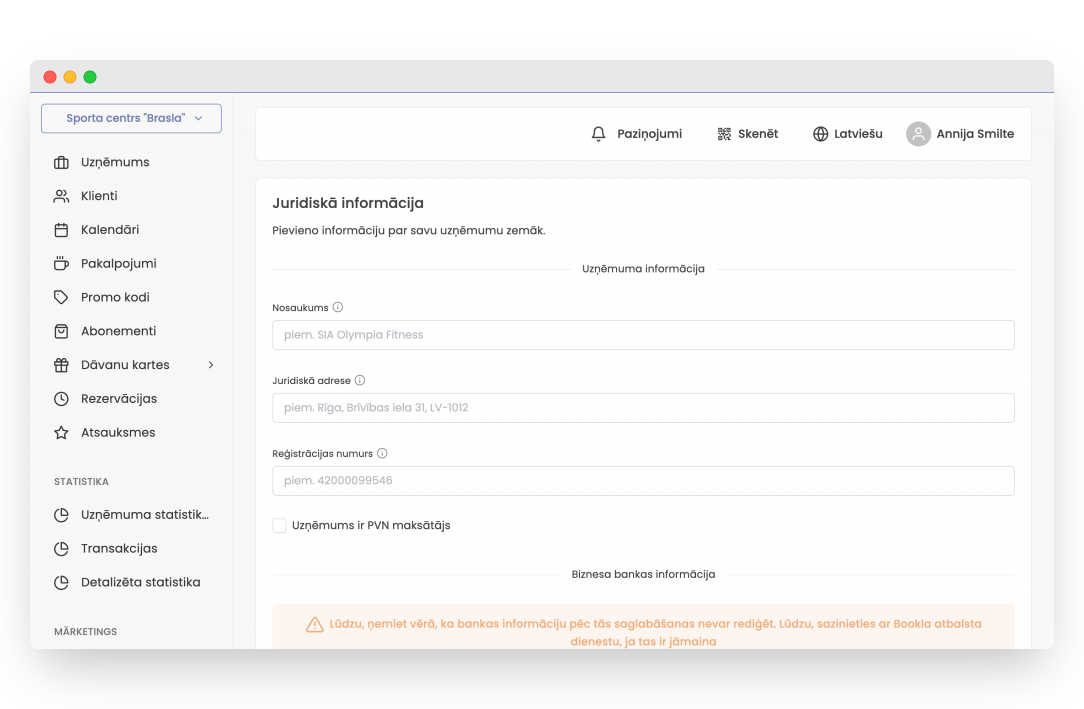Viewport: 1084px width, 709px height.
Task: Click the QR code Skenēt icon
Action: (x=724, y=134)
